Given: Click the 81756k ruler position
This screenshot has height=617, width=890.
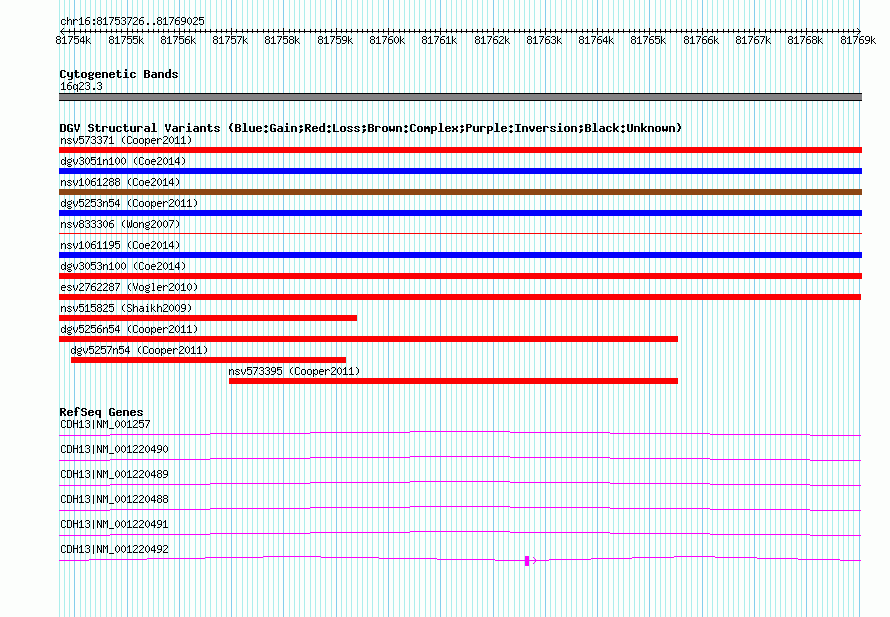Looking at the screenshot, I should (x=178, y=40).
